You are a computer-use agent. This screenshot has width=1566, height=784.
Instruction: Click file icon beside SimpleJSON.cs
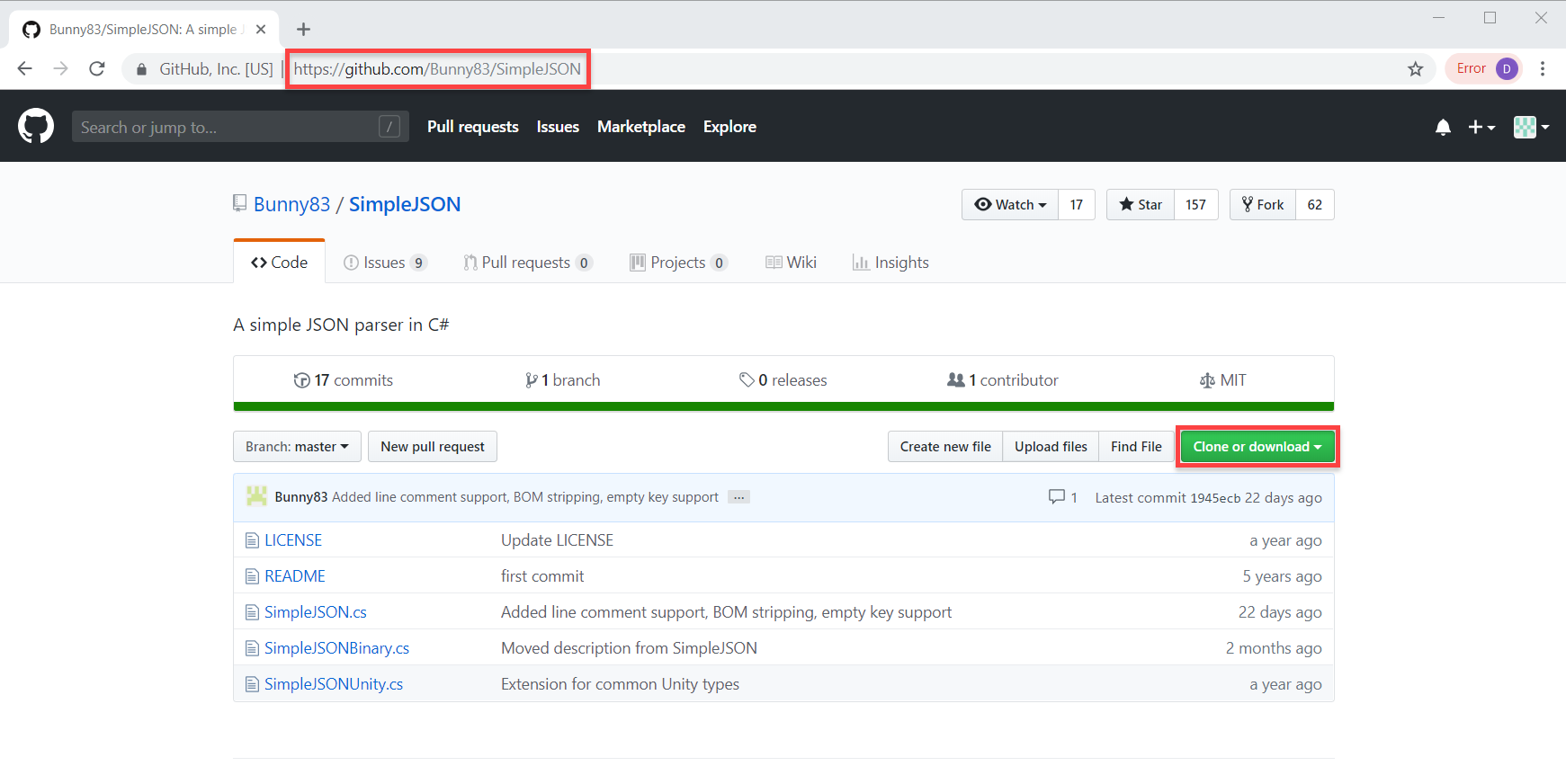coord(252,612)
